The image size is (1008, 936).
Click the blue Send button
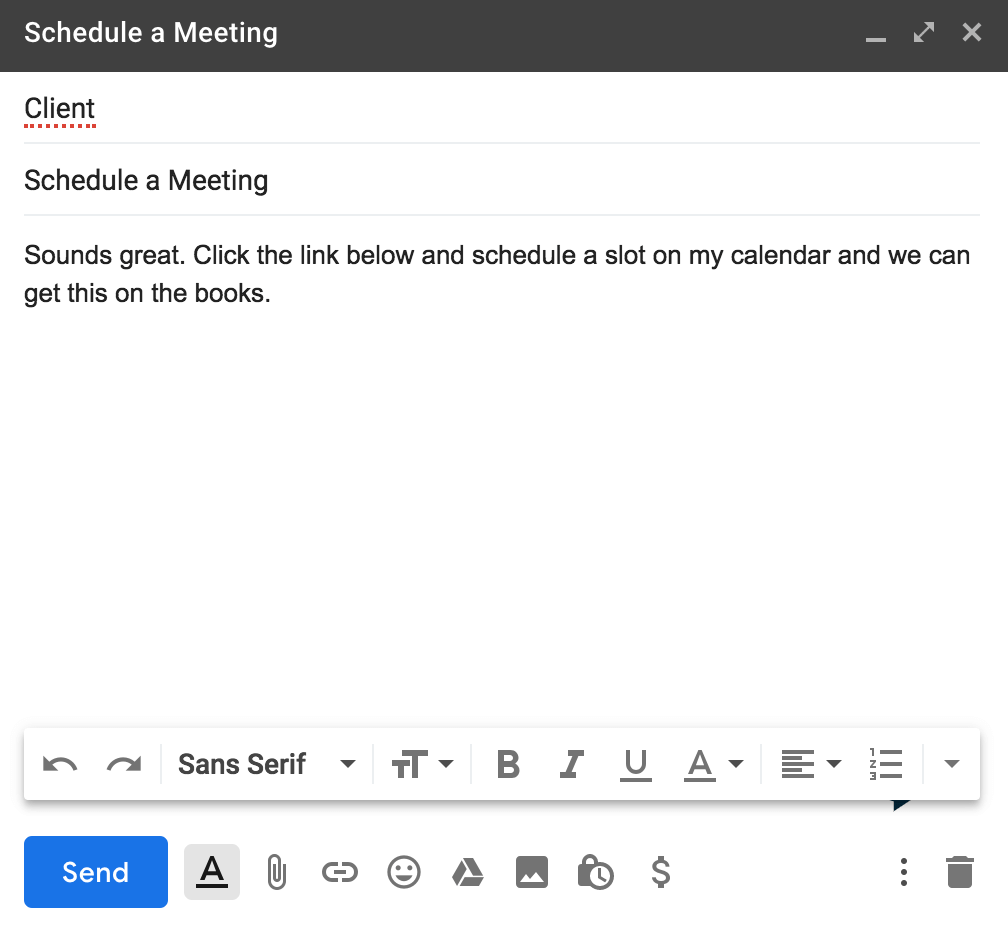point(96,872)
